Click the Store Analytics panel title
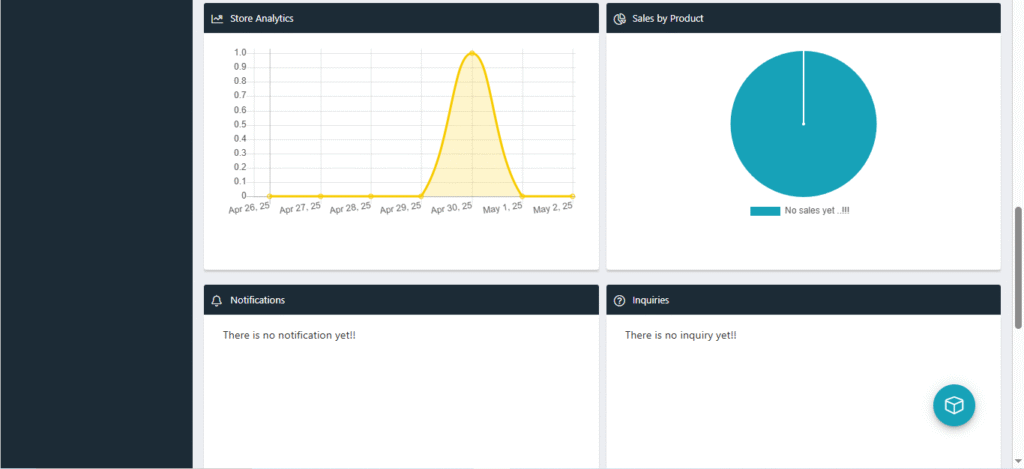This screenshot has height=469, width=1024. coord(262,18)
